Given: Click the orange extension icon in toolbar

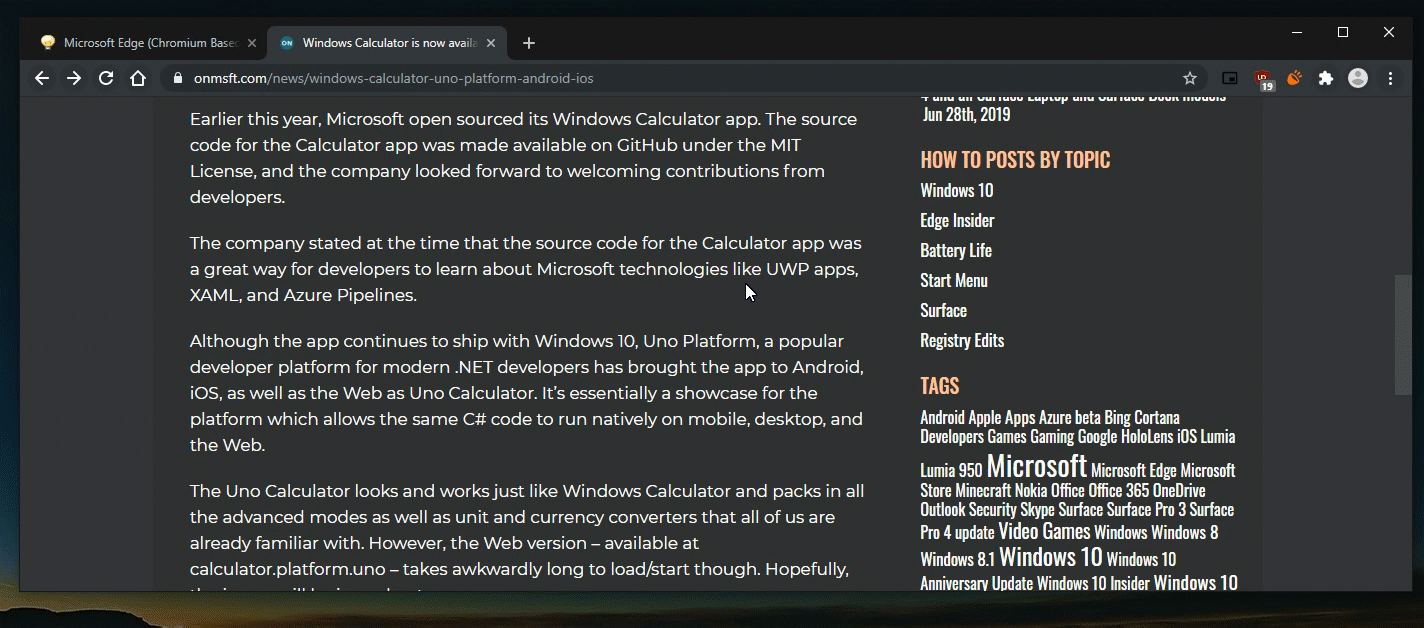Looking at the screenshot, I should click(x=1294, y=78).
